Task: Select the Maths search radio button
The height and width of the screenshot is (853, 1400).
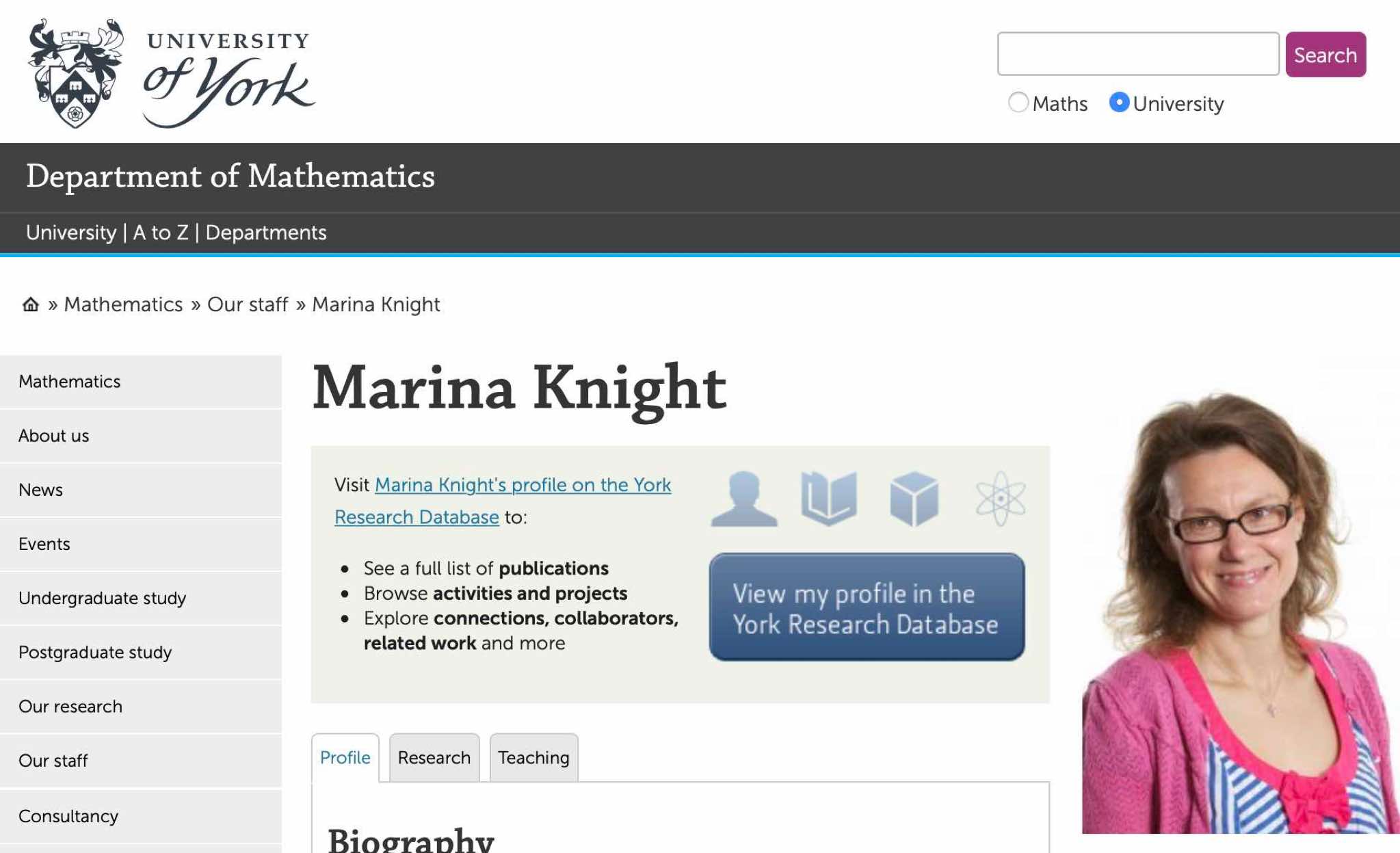Action: click(1018, 103)
